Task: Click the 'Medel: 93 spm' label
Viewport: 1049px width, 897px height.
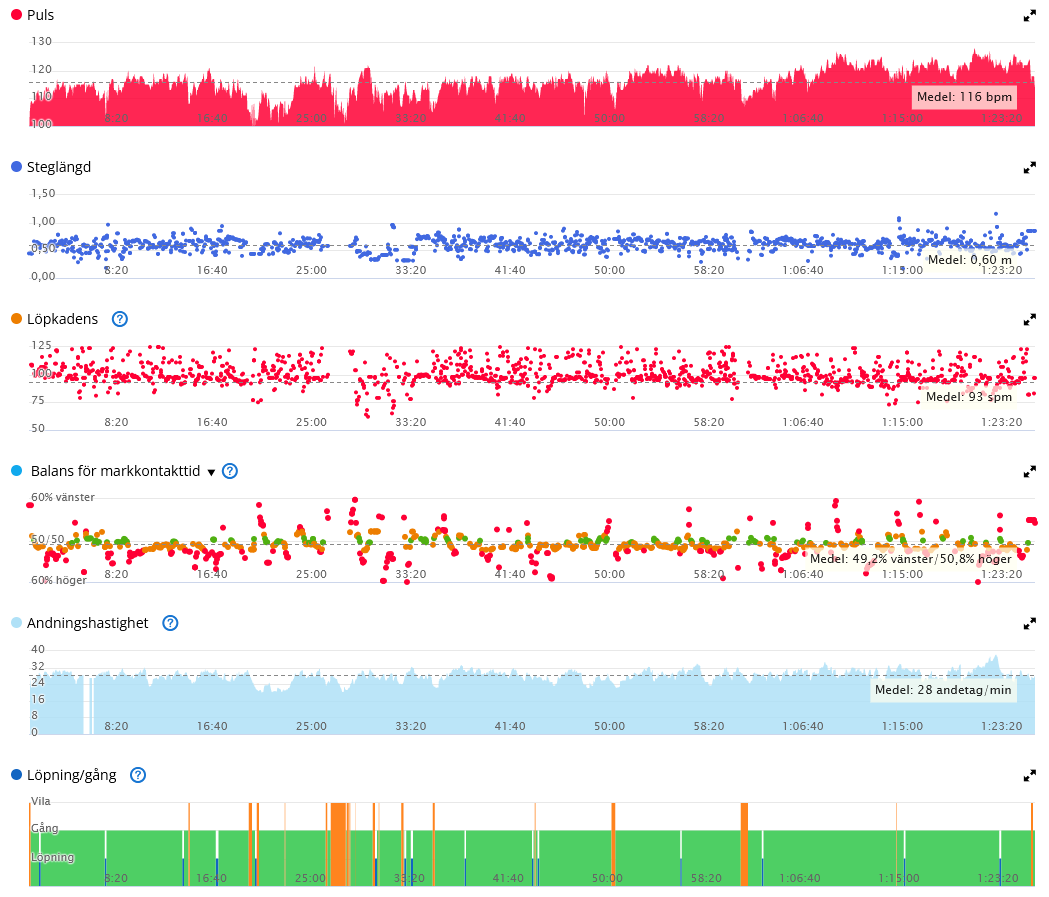Action: pyautogui.click(x=969, y=397)
